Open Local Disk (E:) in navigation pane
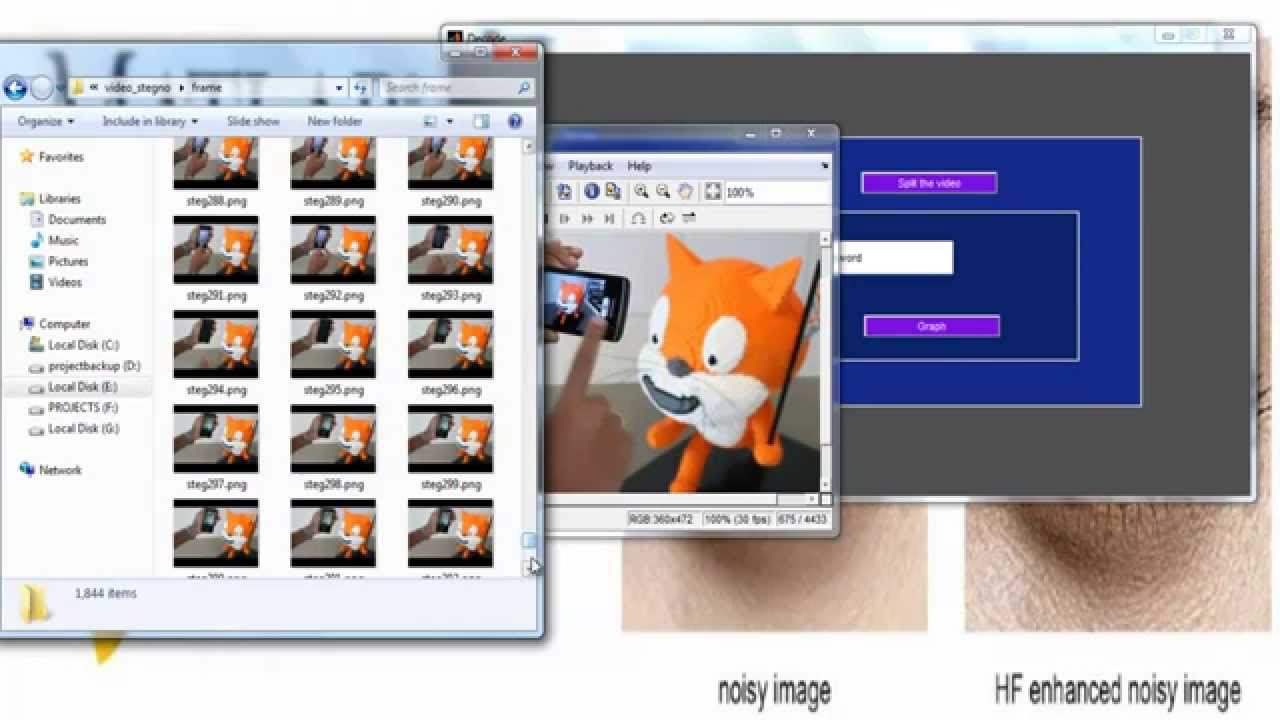1280x720 pixels. pos(82,387)
